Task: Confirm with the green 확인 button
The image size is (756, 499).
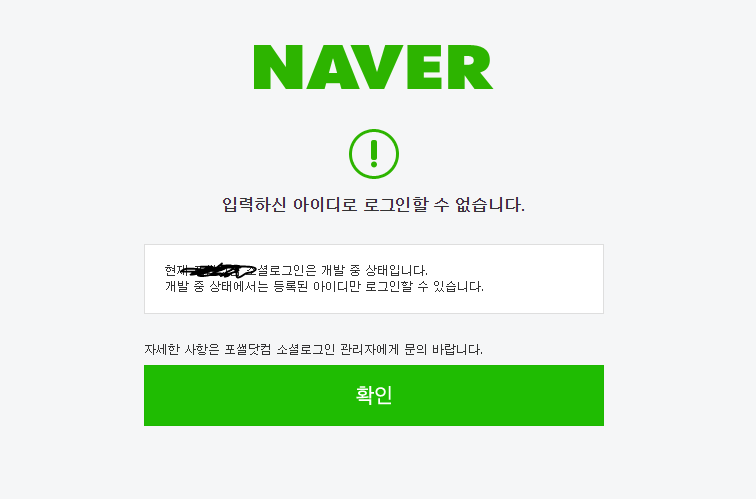Action: (374, 395)
